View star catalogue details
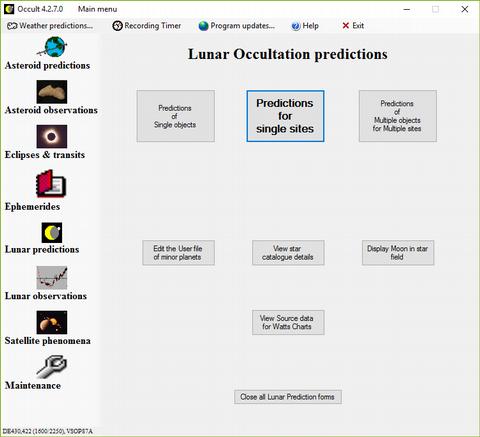Screen dimensions: 480x437 [x=288, y=253]
